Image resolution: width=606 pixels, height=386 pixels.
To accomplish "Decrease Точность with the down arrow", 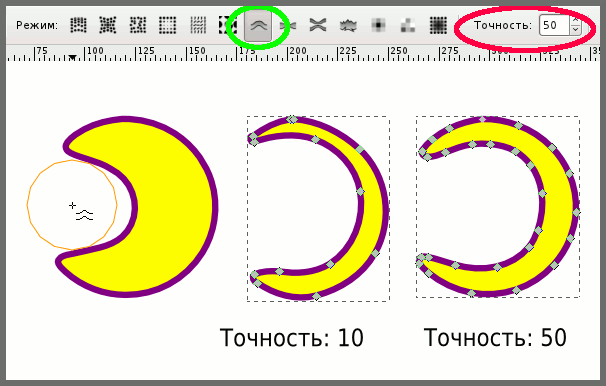I will click(575, 30).
